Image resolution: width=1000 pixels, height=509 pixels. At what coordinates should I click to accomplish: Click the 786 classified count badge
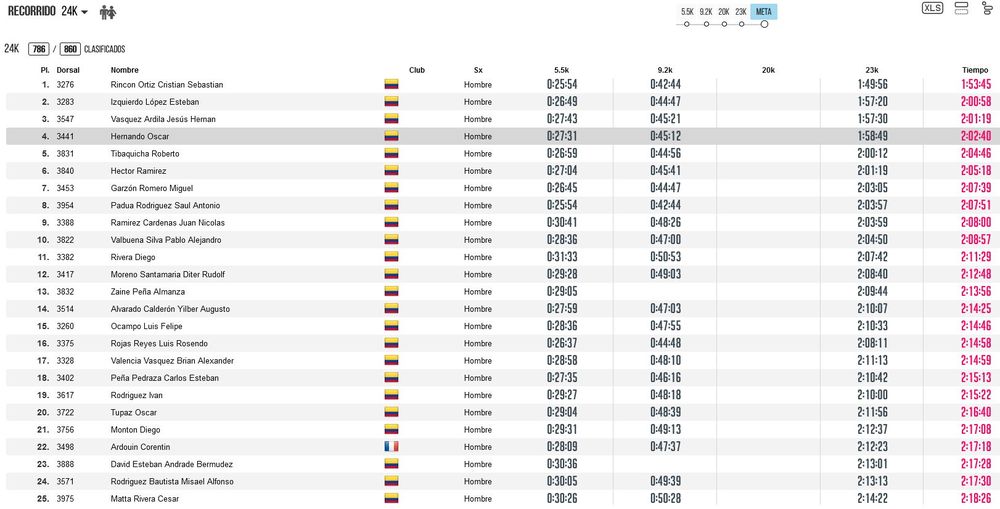pyautogui.click(x=38, y=48)
